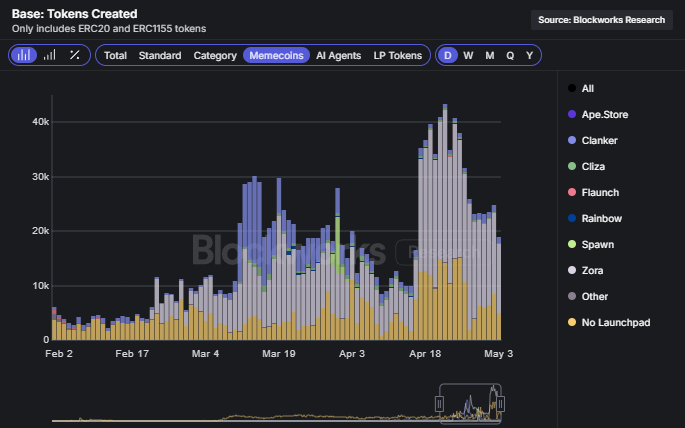
Task: Toggle Spawn in the chart legend
Action: 598,244
